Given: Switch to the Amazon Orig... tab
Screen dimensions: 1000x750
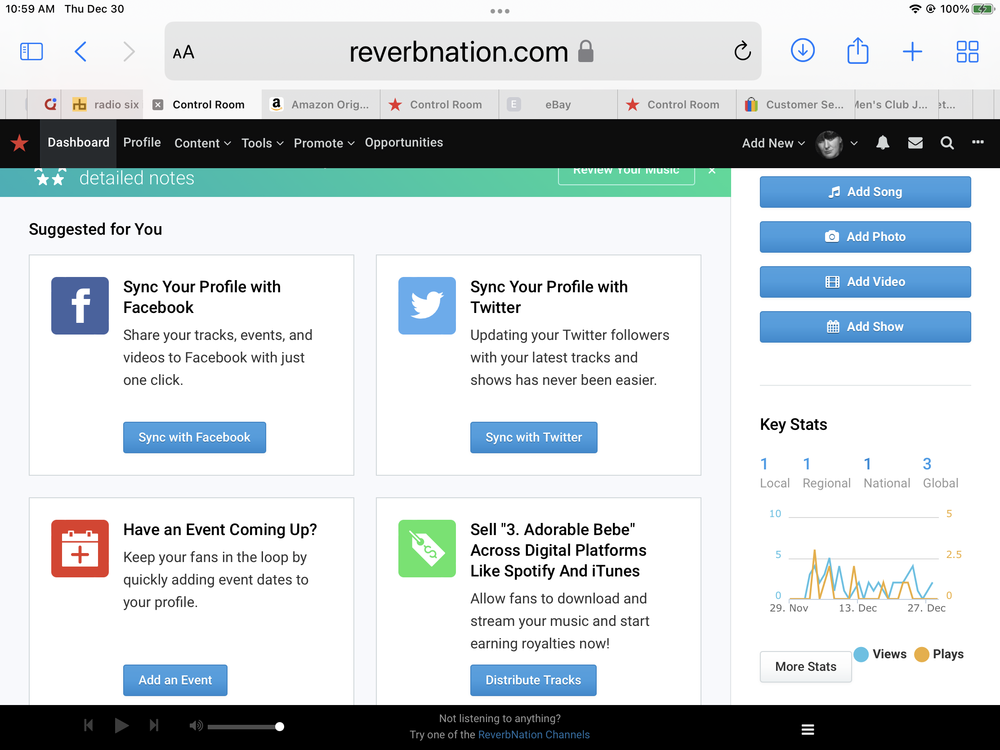Looking at the screenshot, I should (x=321, y=105).
